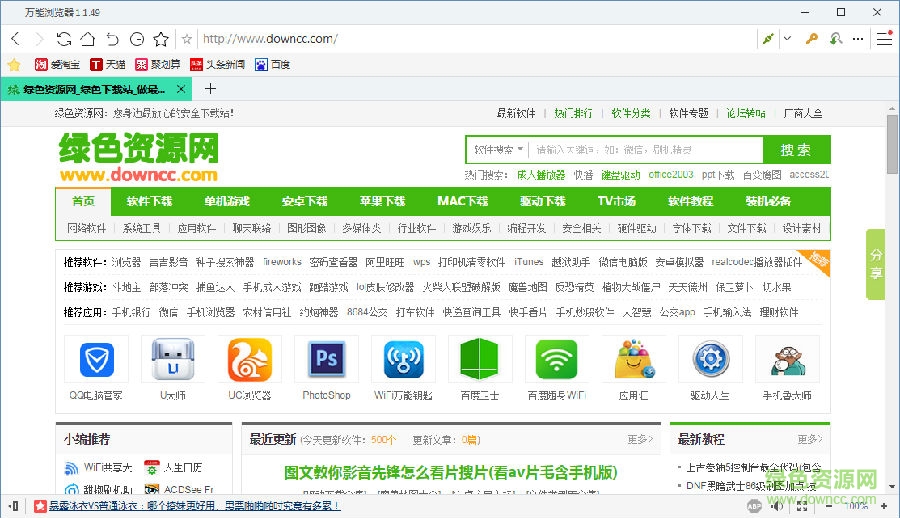Increase page zoom with plus button
900x518 pixels.
pyautogui.click(x=884, y=506)
